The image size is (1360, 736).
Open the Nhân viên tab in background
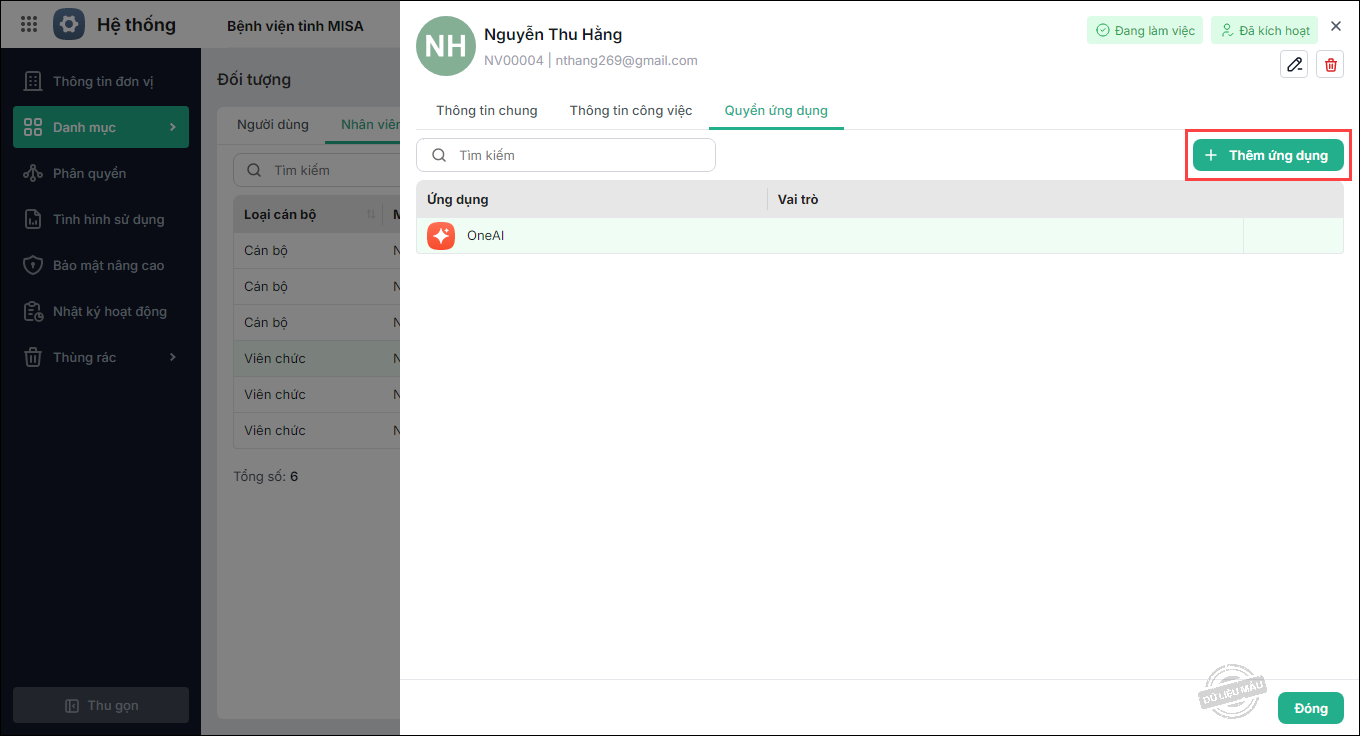click(x=369, y=124)
